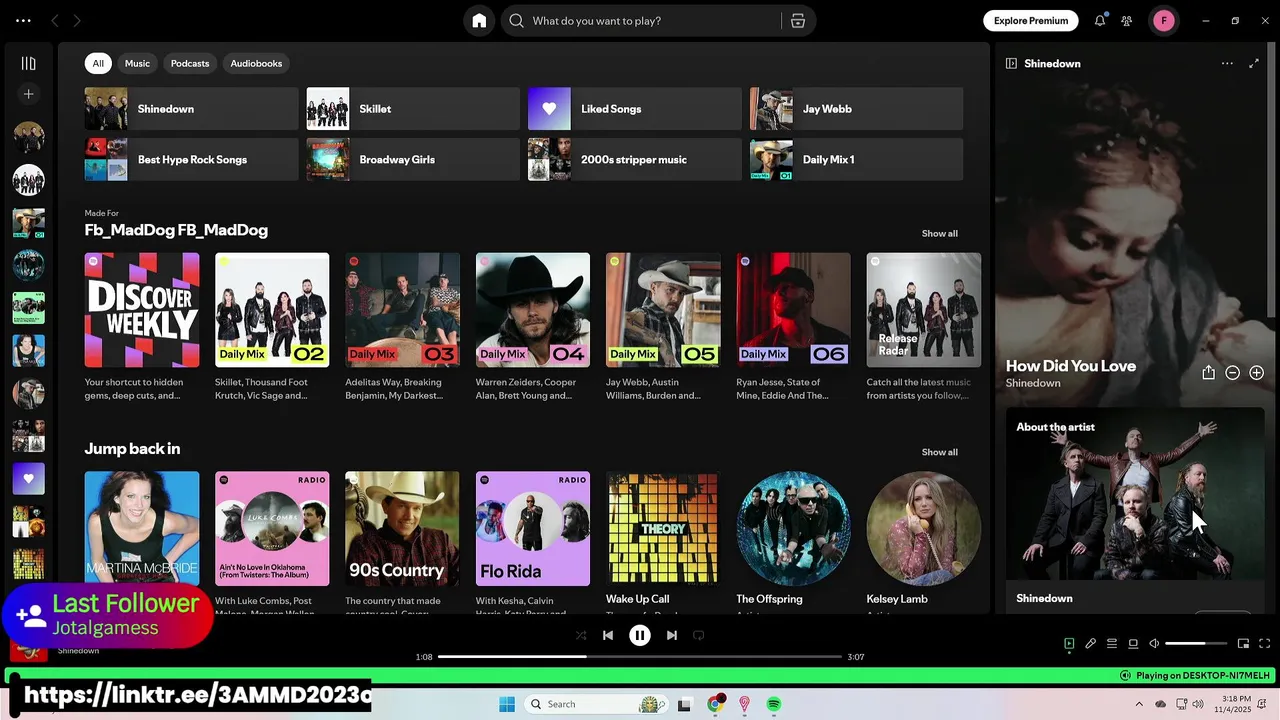The width and height of the screenshot is (1280, 720).
Task: Open Broadway Girls tile
Action: 413,159
